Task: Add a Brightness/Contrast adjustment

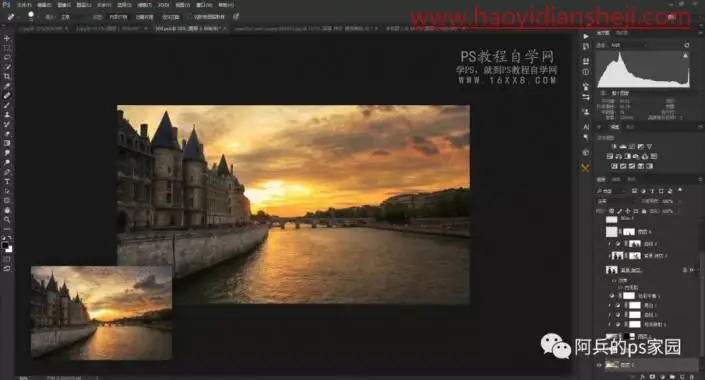Action: tap(614, 147)
